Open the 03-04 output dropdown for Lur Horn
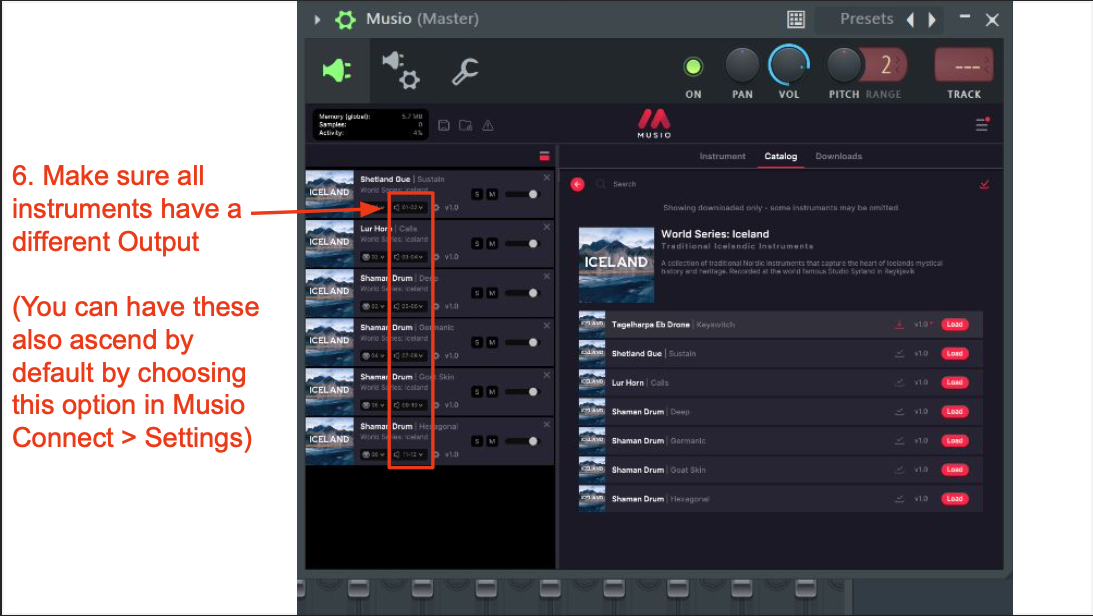The width and height of the screenshot is (1093, 616). [x=408, y=257]
